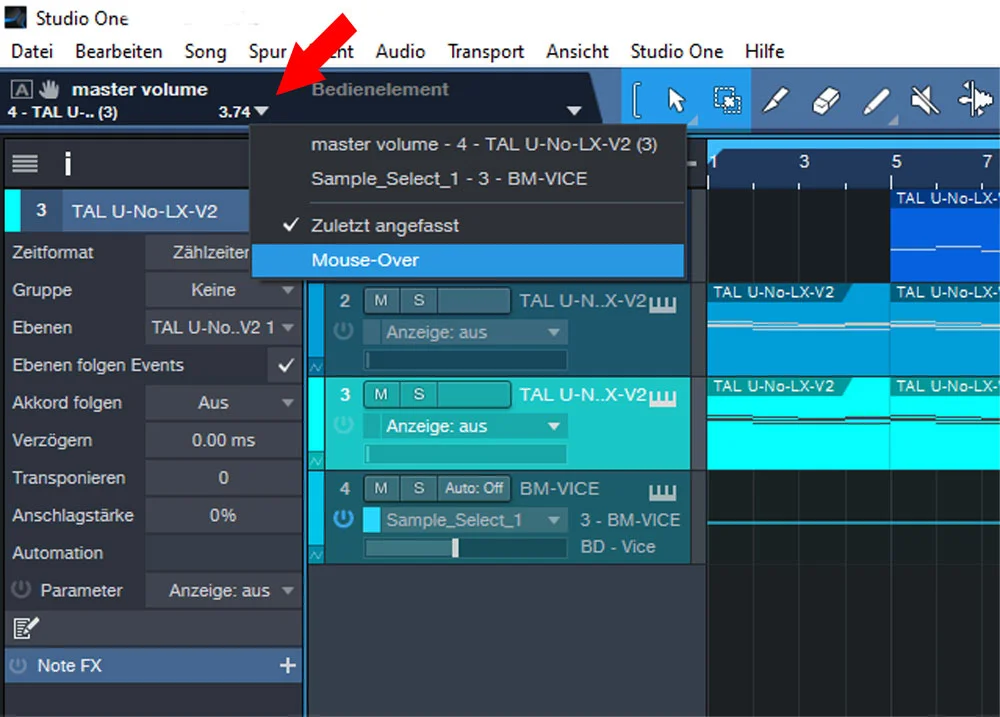Choose Mouse-Over in the dropdown menu
Screen dimensions: 1000x717
[x=468, y=260]
